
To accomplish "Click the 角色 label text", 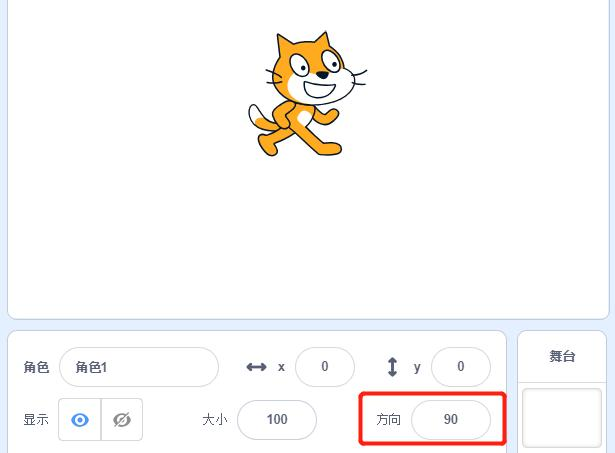I will click(x=36, y=367).
